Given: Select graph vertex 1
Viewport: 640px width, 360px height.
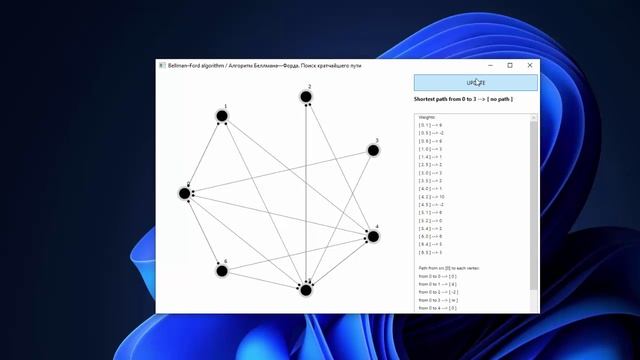Looking at the screenshot, I should point(222,116).
